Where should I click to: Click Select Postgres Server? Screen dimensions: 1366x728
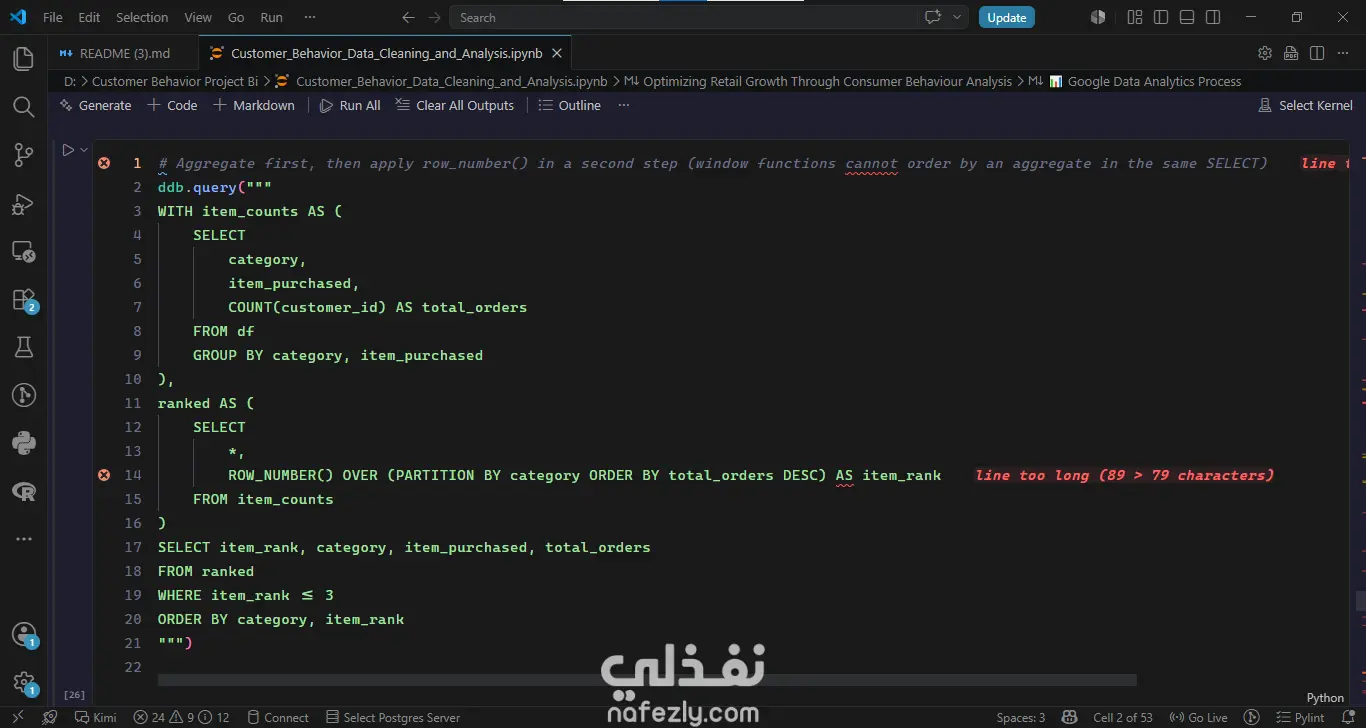pyautogui.click(x=393, y=717)
